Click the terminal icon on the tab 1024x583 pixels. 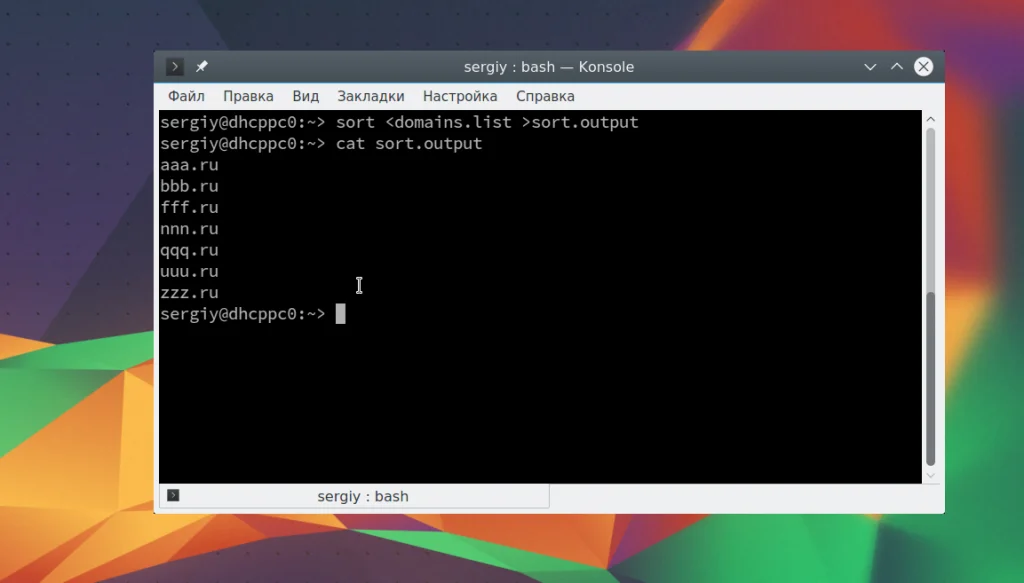click(x=173, y=496)
